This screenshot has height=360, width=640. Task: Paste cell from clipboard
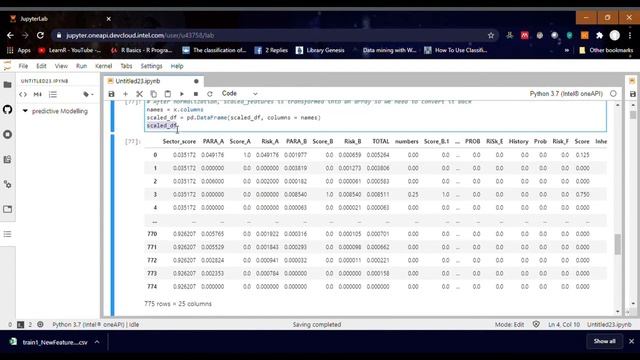(167, 94)
